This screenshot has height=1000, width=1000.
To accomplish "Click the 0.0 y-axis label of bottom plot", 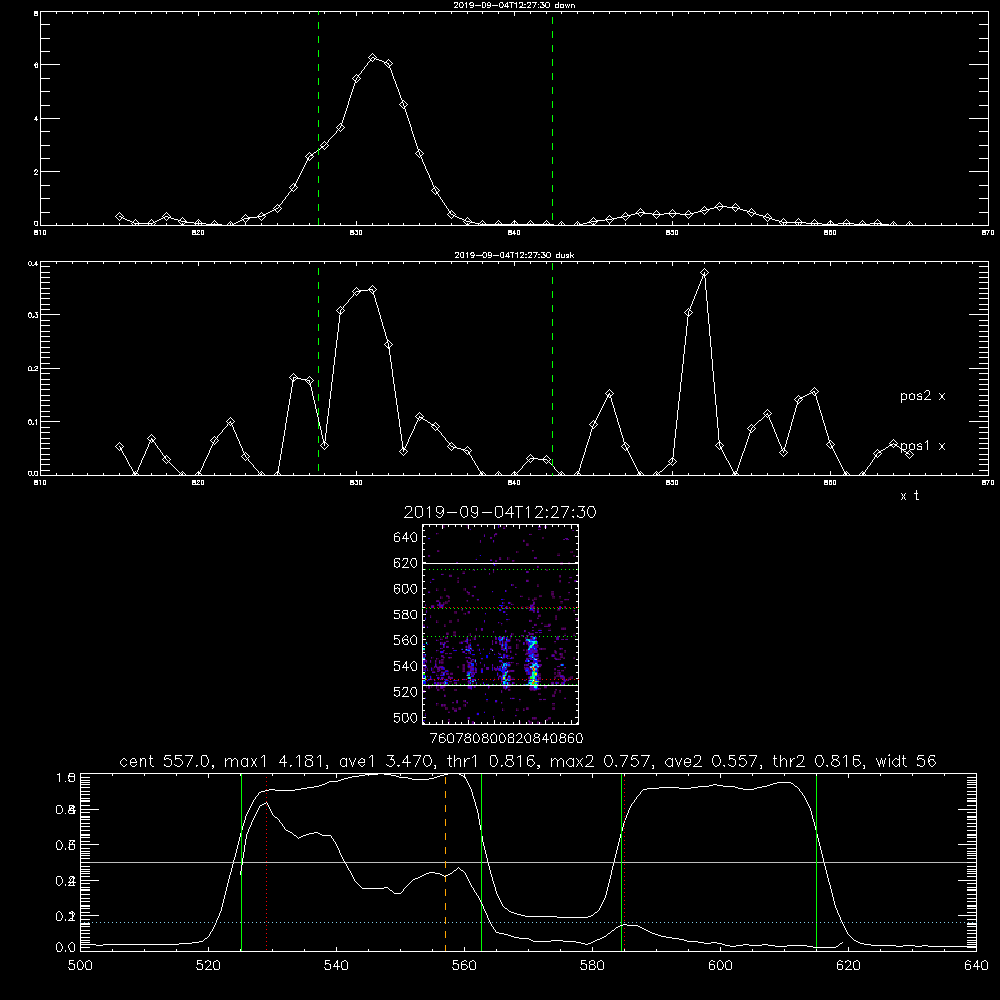I will [x=66, y=948].
